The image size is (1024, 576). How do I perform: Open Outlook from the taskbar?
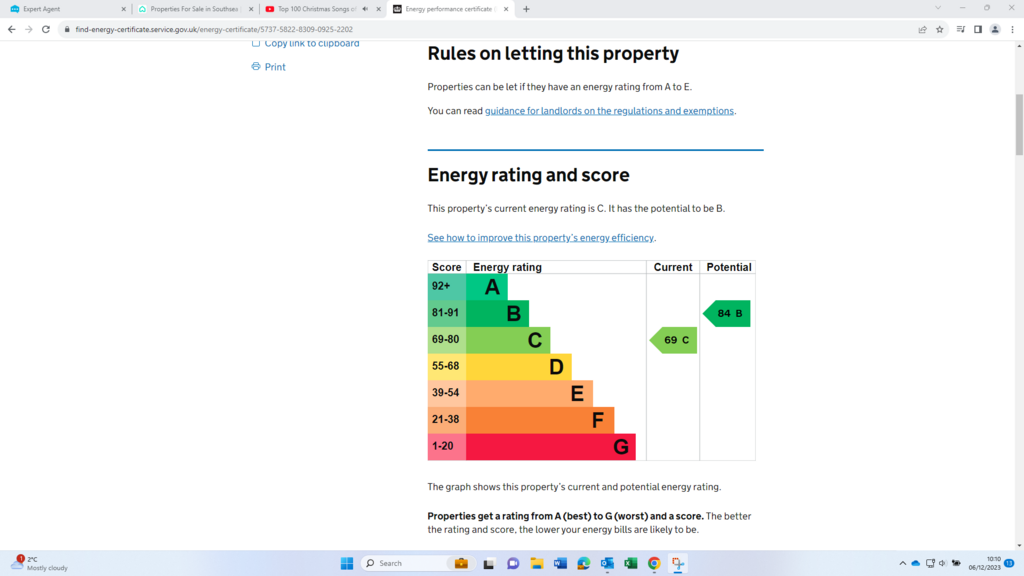[607, 563]
